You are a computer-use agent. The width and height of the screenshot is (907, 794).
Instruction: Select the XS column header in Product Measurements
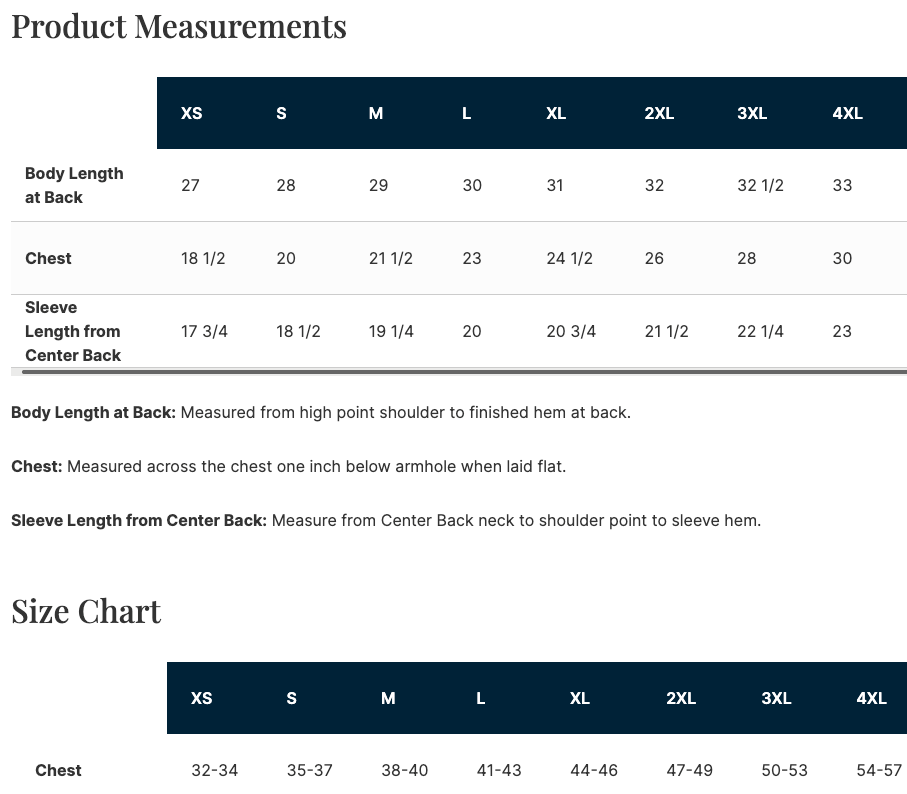pyautogui.click(x=191, y=113)
